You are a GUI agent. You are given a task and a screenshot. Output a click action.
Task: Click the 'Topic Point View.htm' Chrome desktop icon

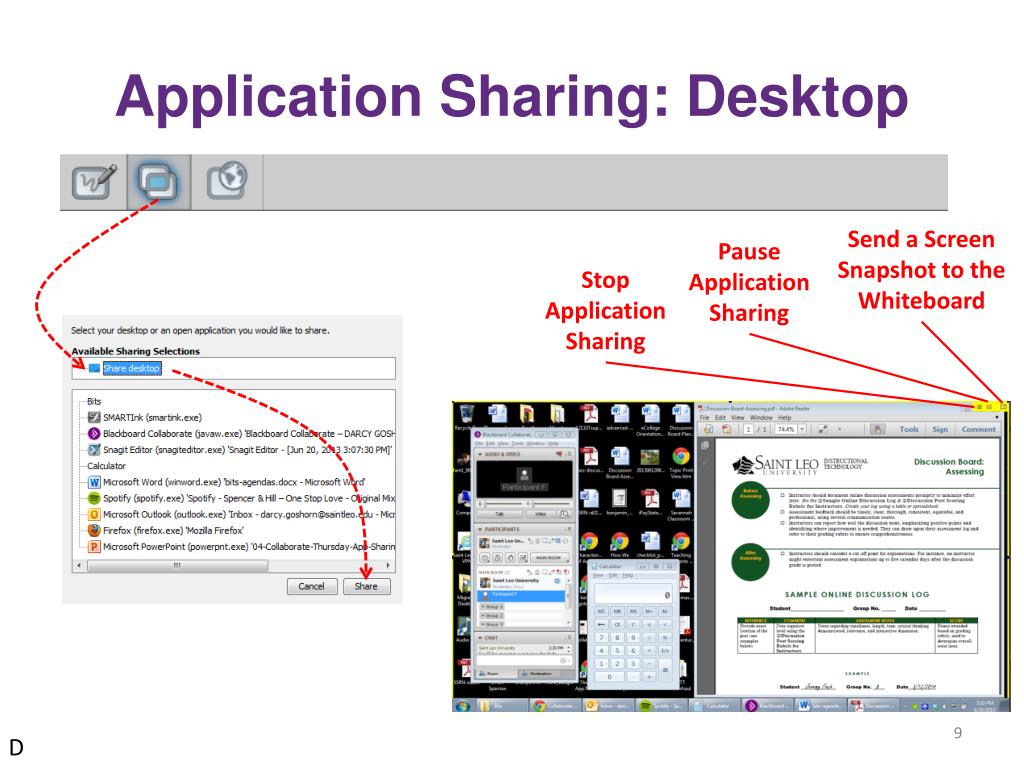(x=680, y=461)
